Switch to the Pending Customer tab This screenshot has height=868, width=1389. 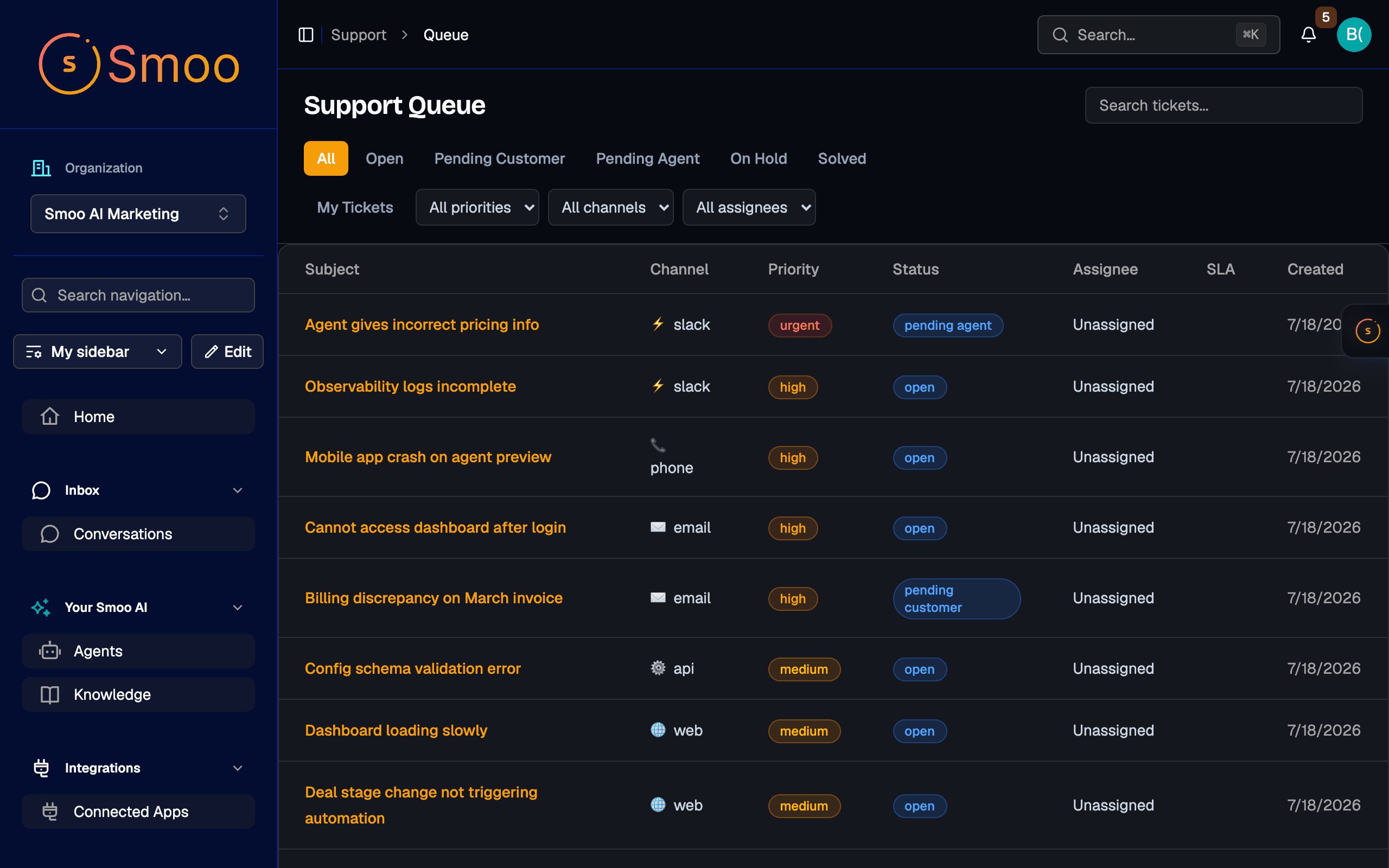499,158
